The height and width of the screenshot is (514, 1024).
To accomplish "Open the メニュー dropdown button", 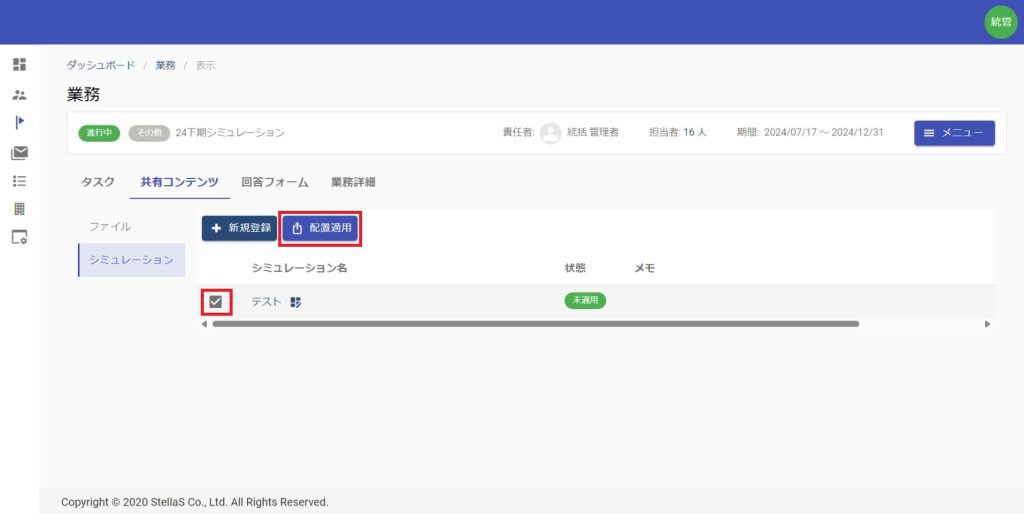I will tap(953, 133).
